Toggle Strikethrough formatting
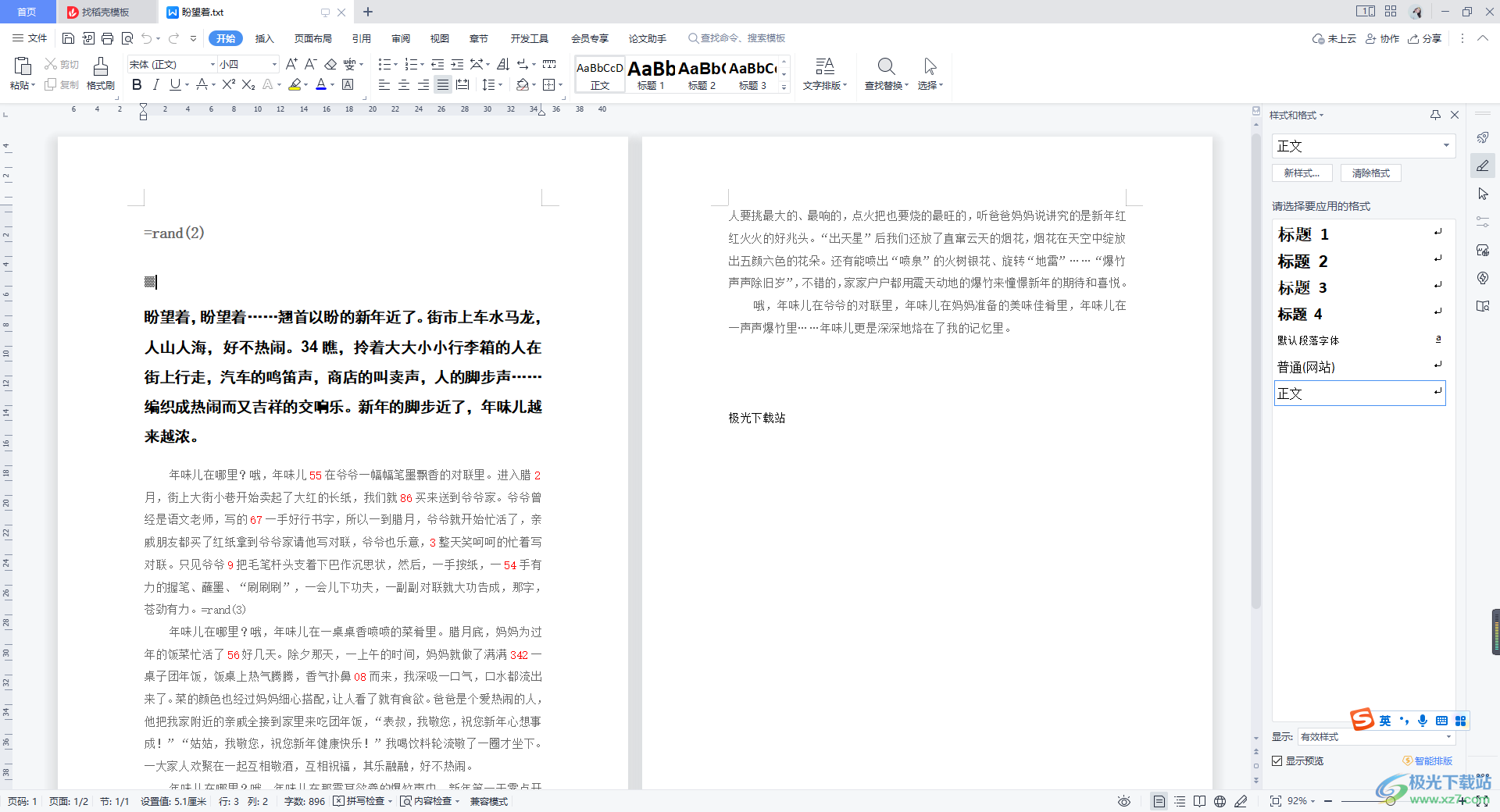This screenshot has width=1500, height=812. tap(202, 84)
